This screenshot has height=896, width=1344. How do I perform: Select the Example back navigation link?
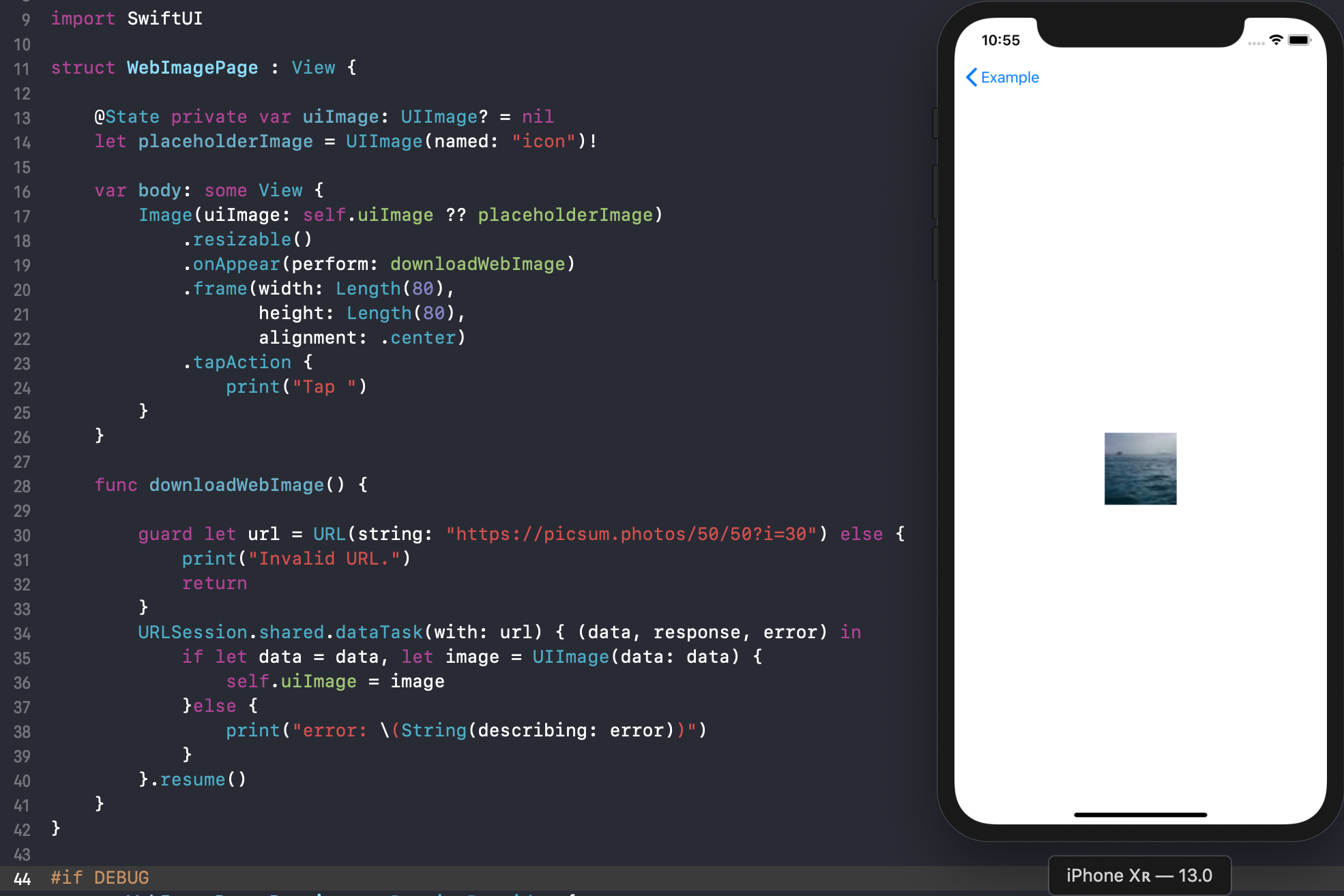tap(1010, 77)
